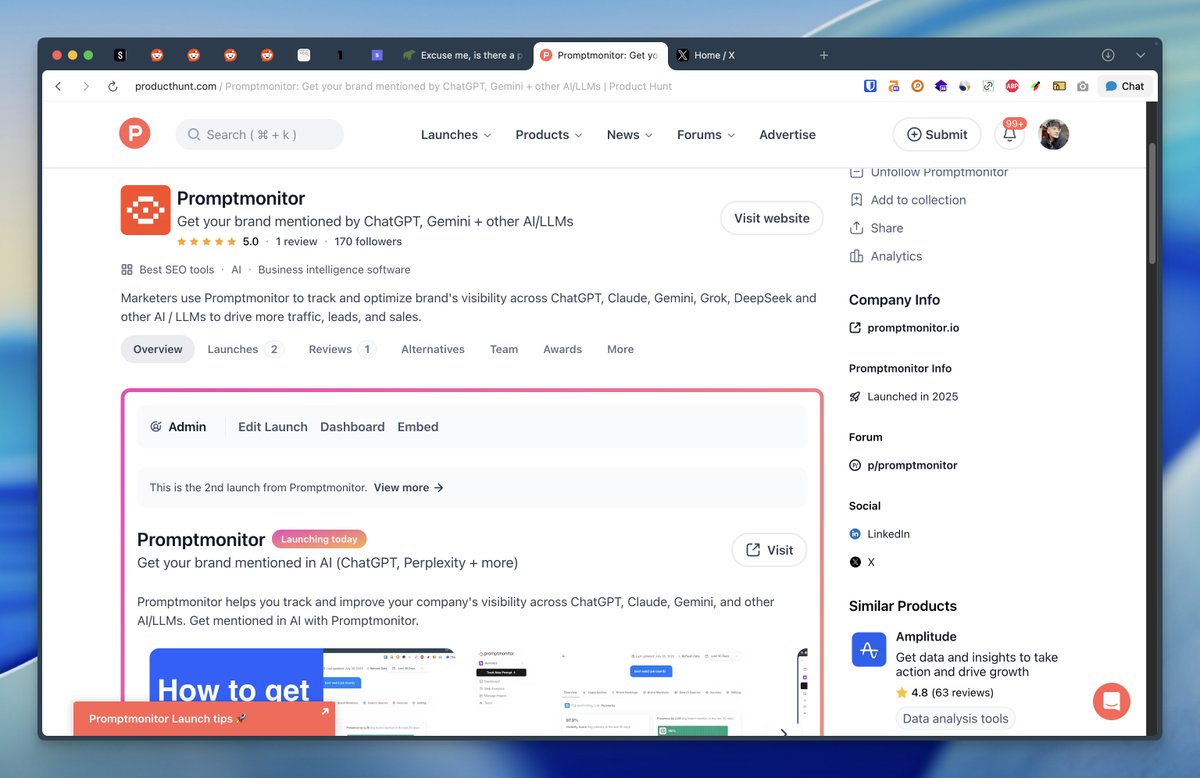Click the camera screenshot extension icon
This screenshot has width=1200, height=778.
point(1083,86)
